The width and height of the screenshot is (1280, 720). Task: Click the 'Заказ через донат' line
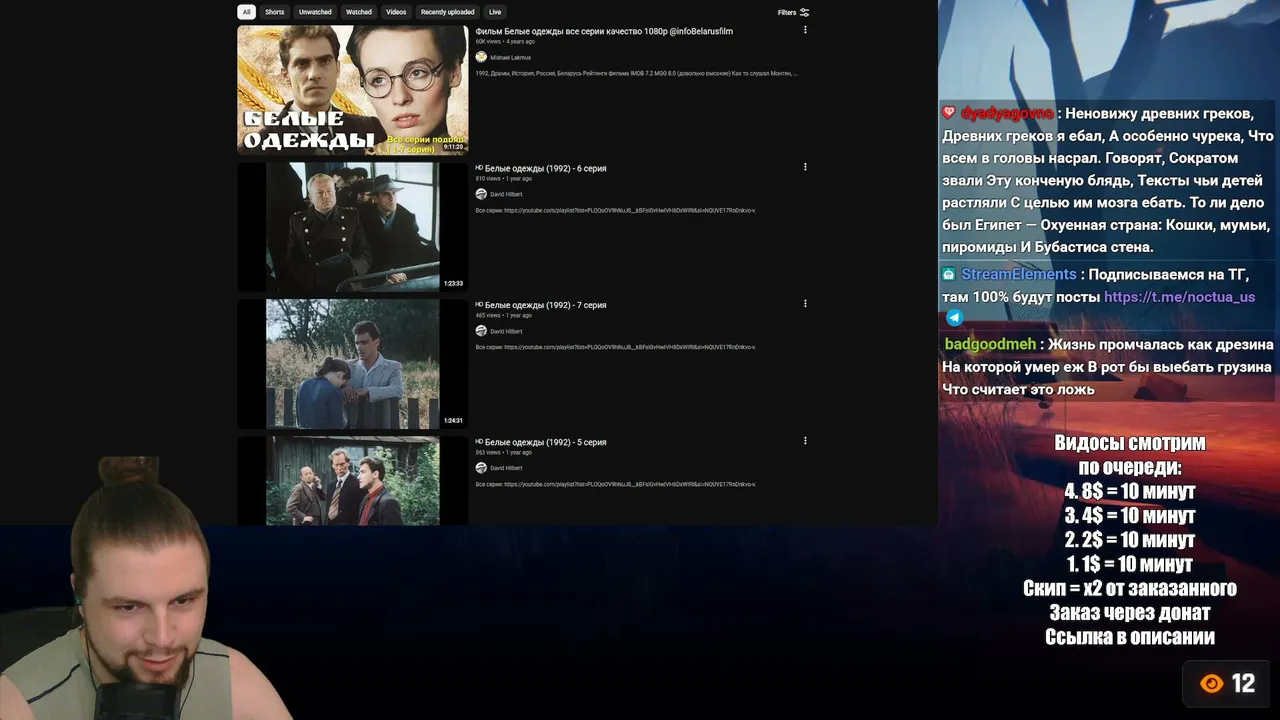(x=1130, y=612)
